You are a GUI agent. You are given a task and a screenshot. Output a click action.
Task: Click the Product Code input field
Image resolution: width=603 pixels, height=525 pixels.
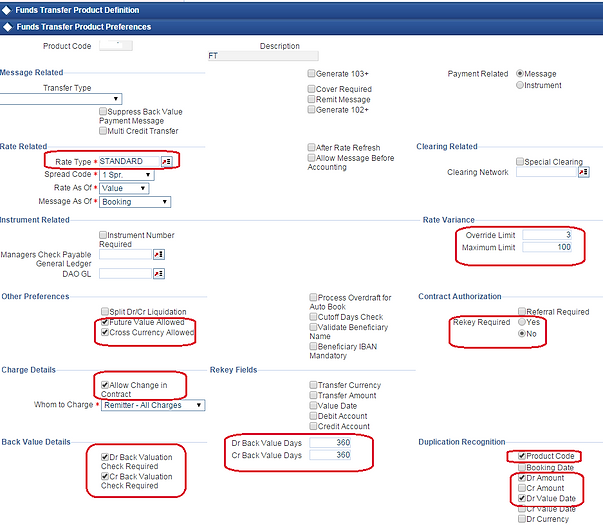(116, 45)
